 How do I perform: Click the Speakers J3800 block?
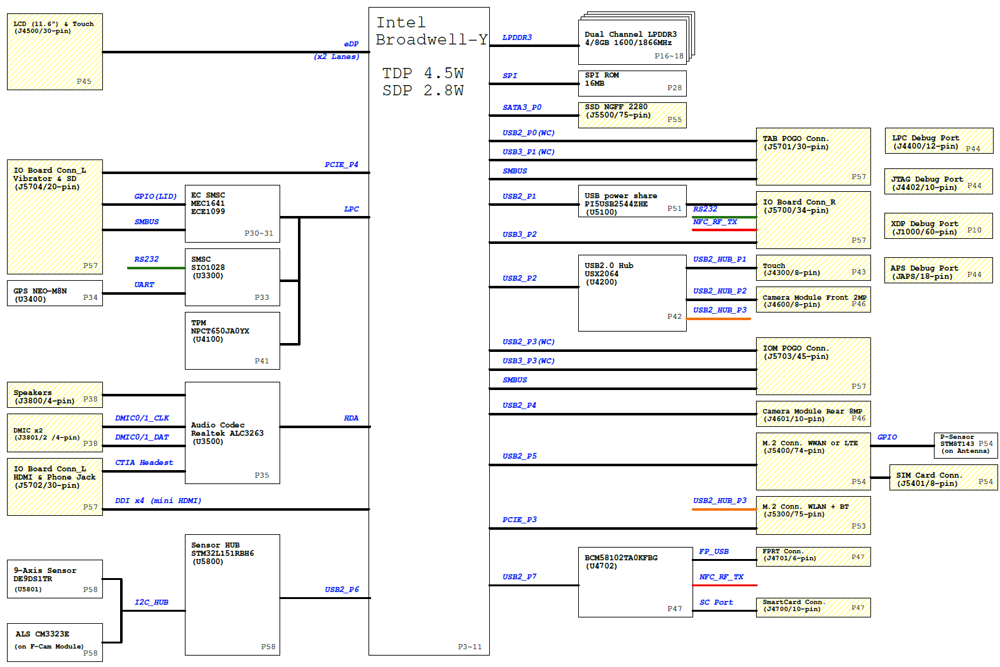(55, 395)
